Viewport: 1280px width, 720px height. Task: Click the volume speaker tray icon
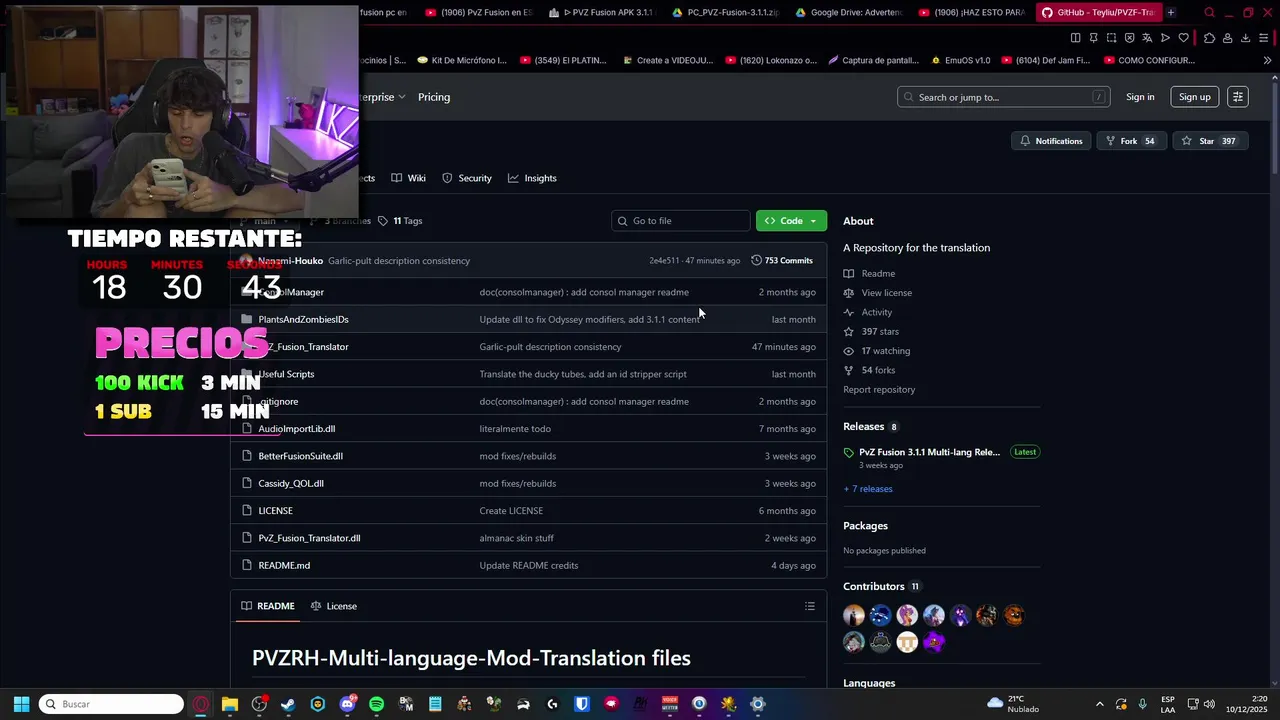[x=1209, y=704]
